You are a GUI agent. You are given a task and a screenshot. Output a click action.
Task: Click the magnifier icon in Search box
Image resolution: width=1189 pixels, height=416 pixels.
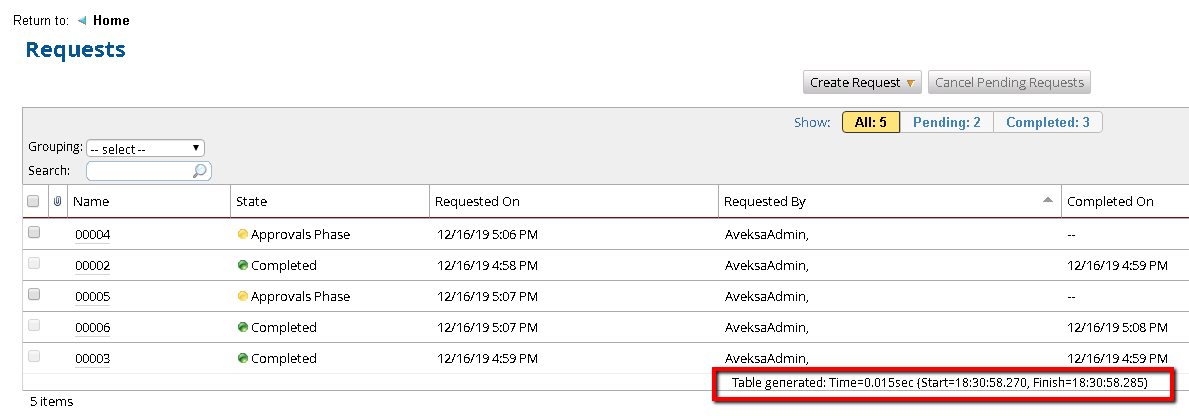199,171
